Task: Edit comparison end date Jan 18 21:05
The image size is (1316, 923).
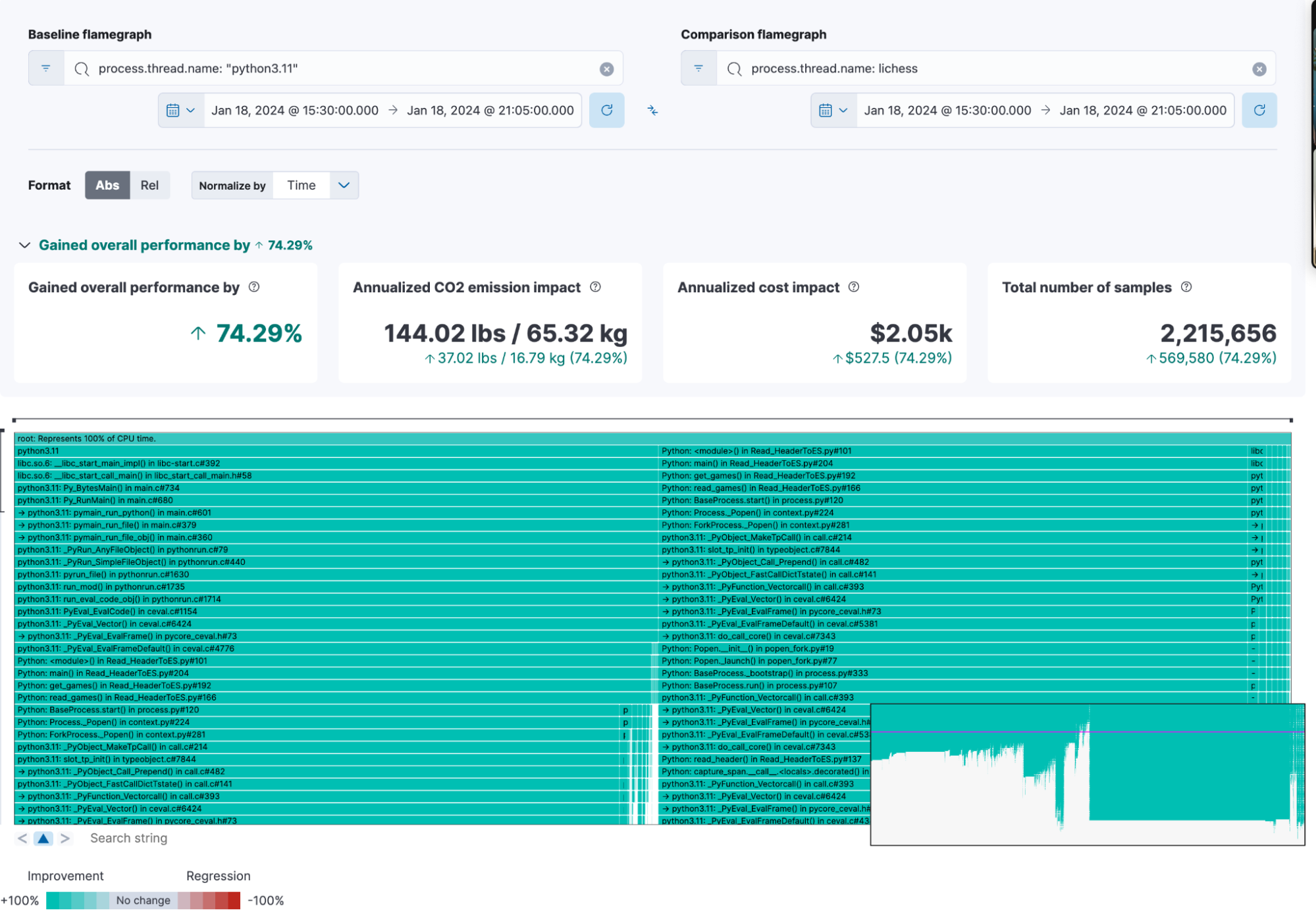Action: coord(1143,111)
